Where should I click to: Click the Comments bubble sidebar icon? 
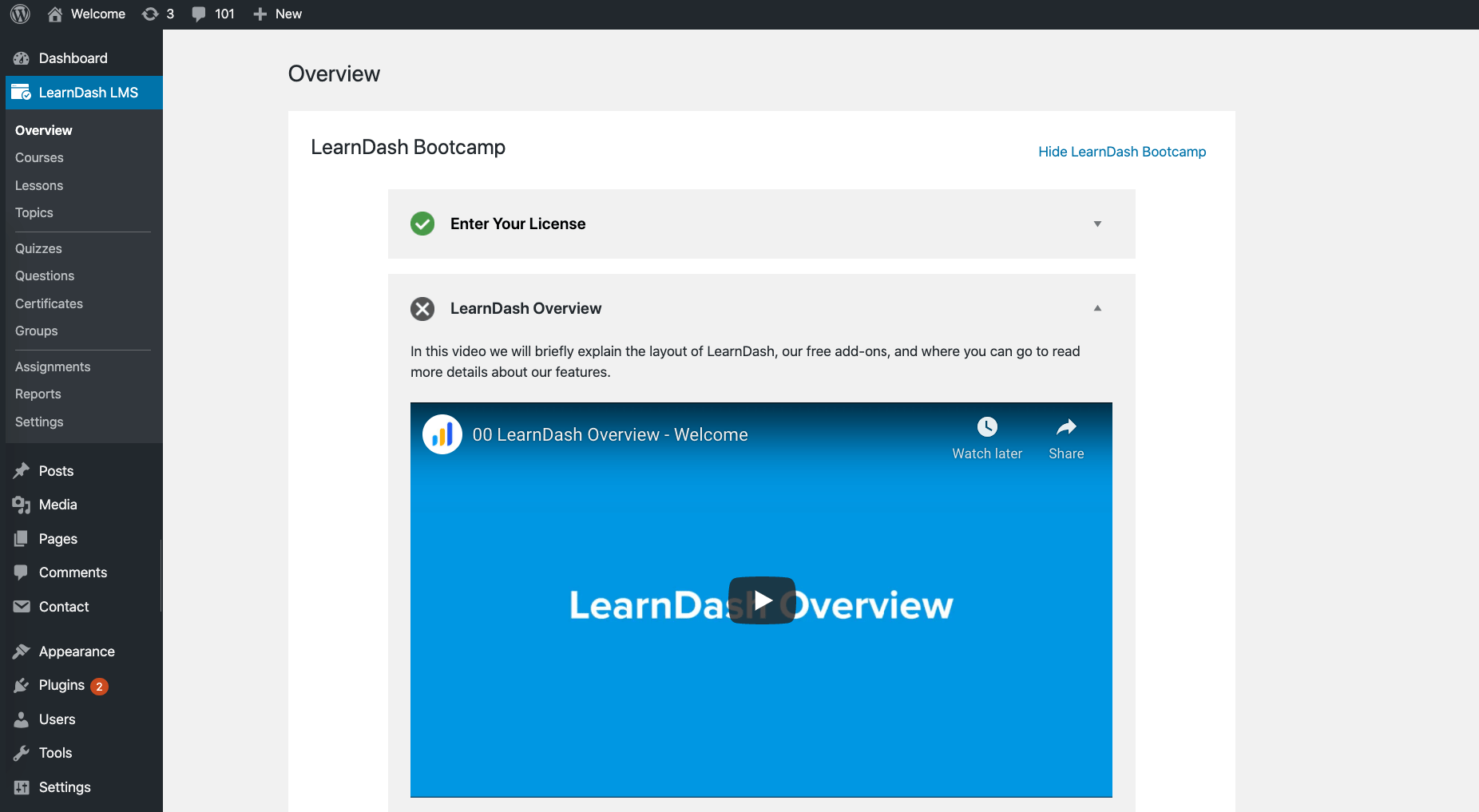[x=22, y=572]
